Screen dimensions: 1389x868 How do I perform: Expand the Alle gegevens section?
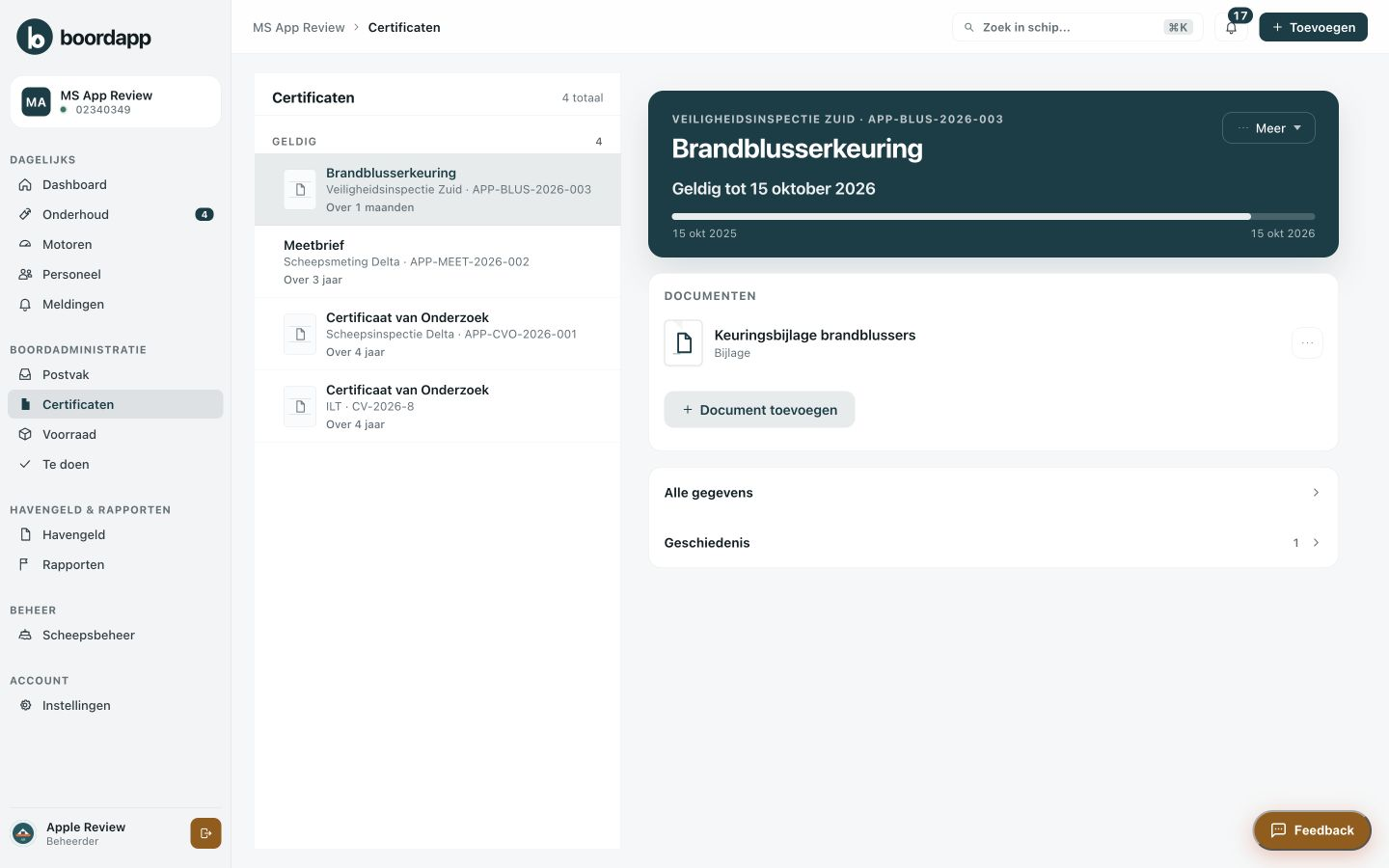(993, 493)
